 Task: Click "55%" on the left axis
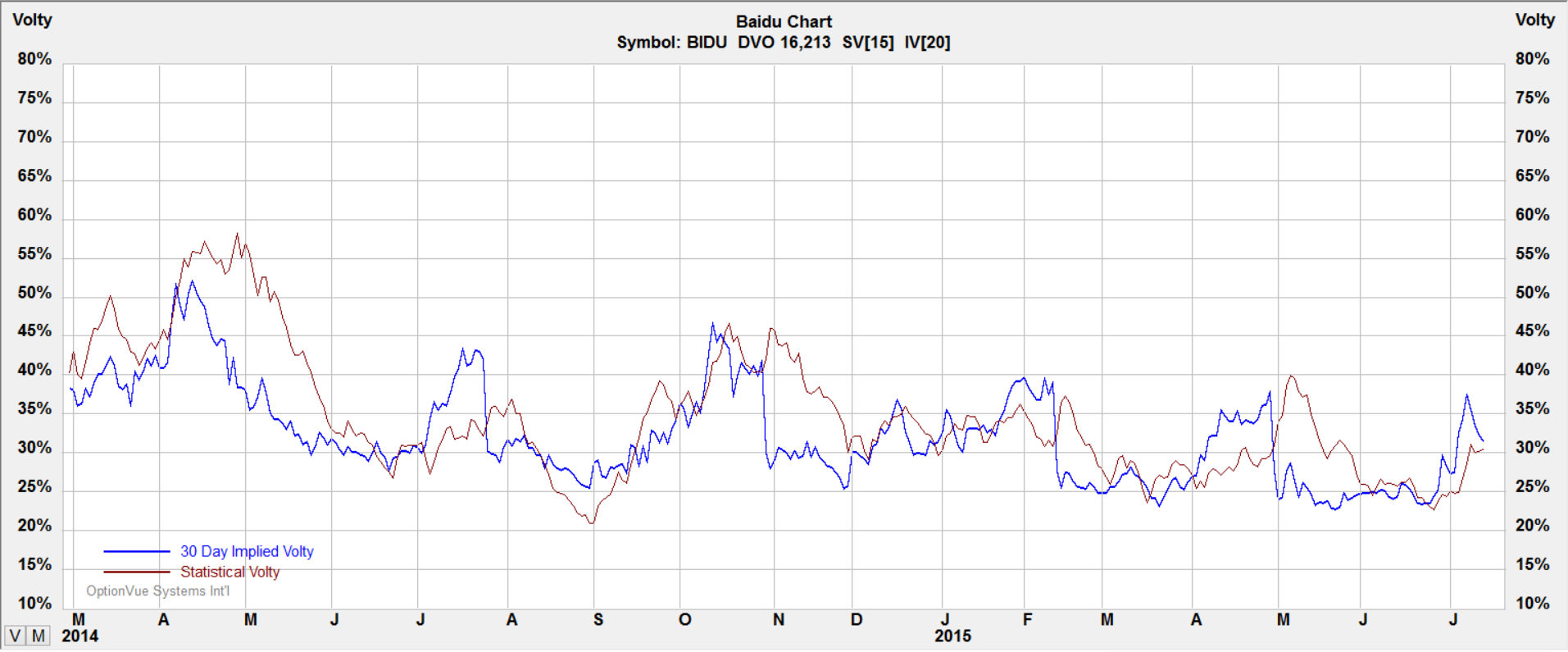[x=34, y=254]
